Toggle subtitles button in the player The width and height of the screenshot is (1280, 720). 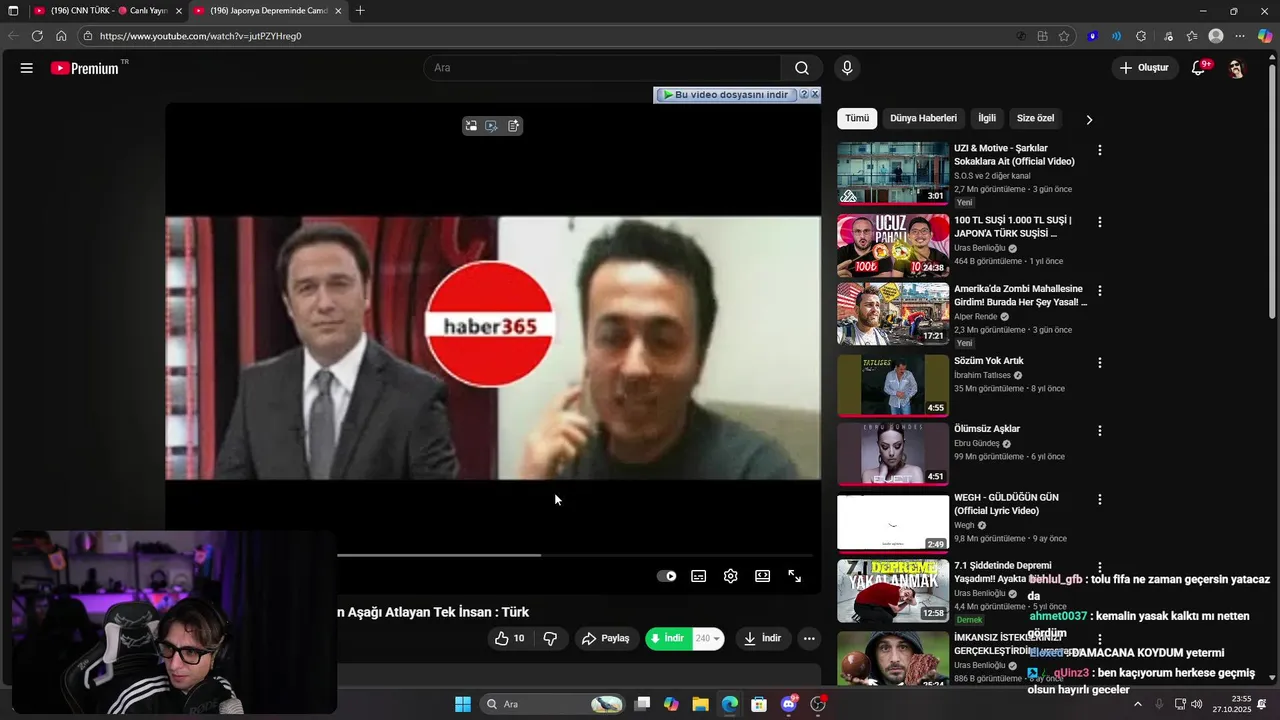[x=699, y=576]
